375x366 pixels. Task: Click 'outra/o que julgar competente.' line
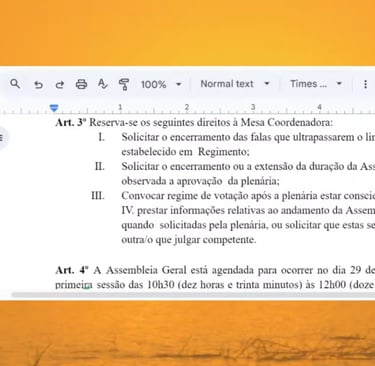pos(189,240)
